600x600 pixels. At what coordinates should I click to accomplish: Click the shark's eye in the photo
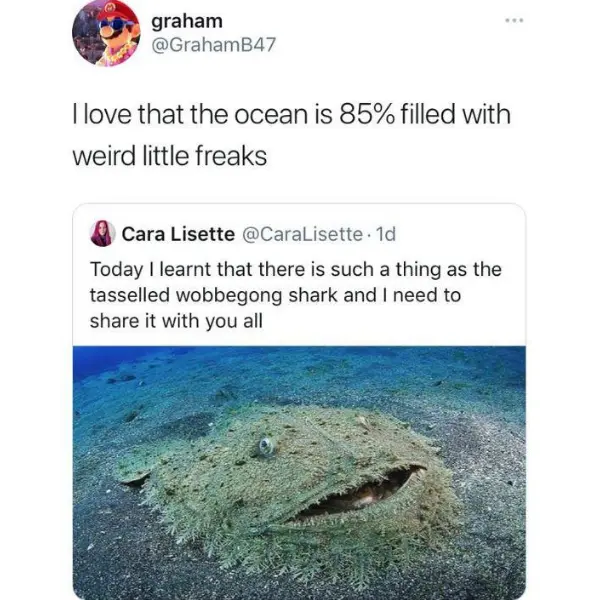click(x=266, y=447)
